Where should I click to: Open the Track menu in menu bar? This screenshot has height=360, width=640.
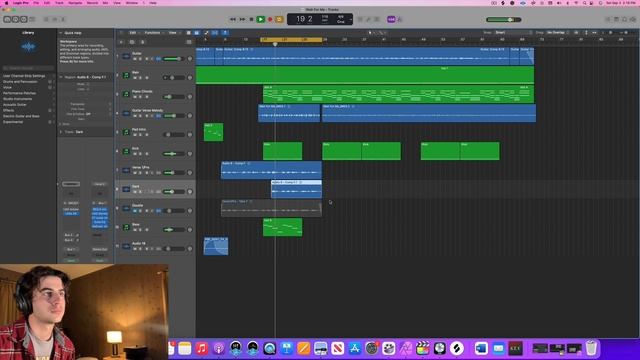(59, 3)
